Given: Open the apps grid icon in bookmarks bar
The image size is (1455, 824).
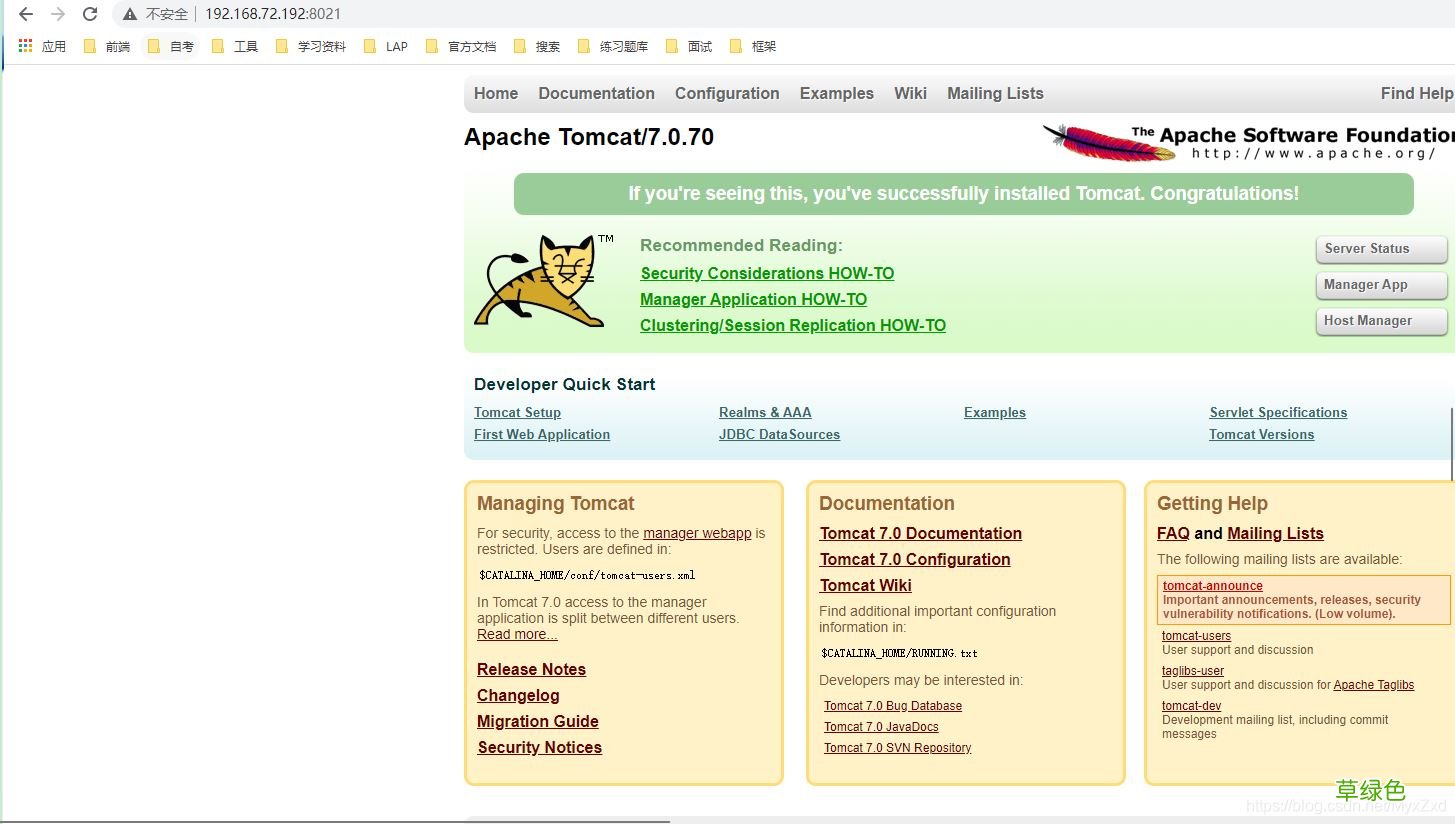Looking at the screenshot, I should click(26, 46).
